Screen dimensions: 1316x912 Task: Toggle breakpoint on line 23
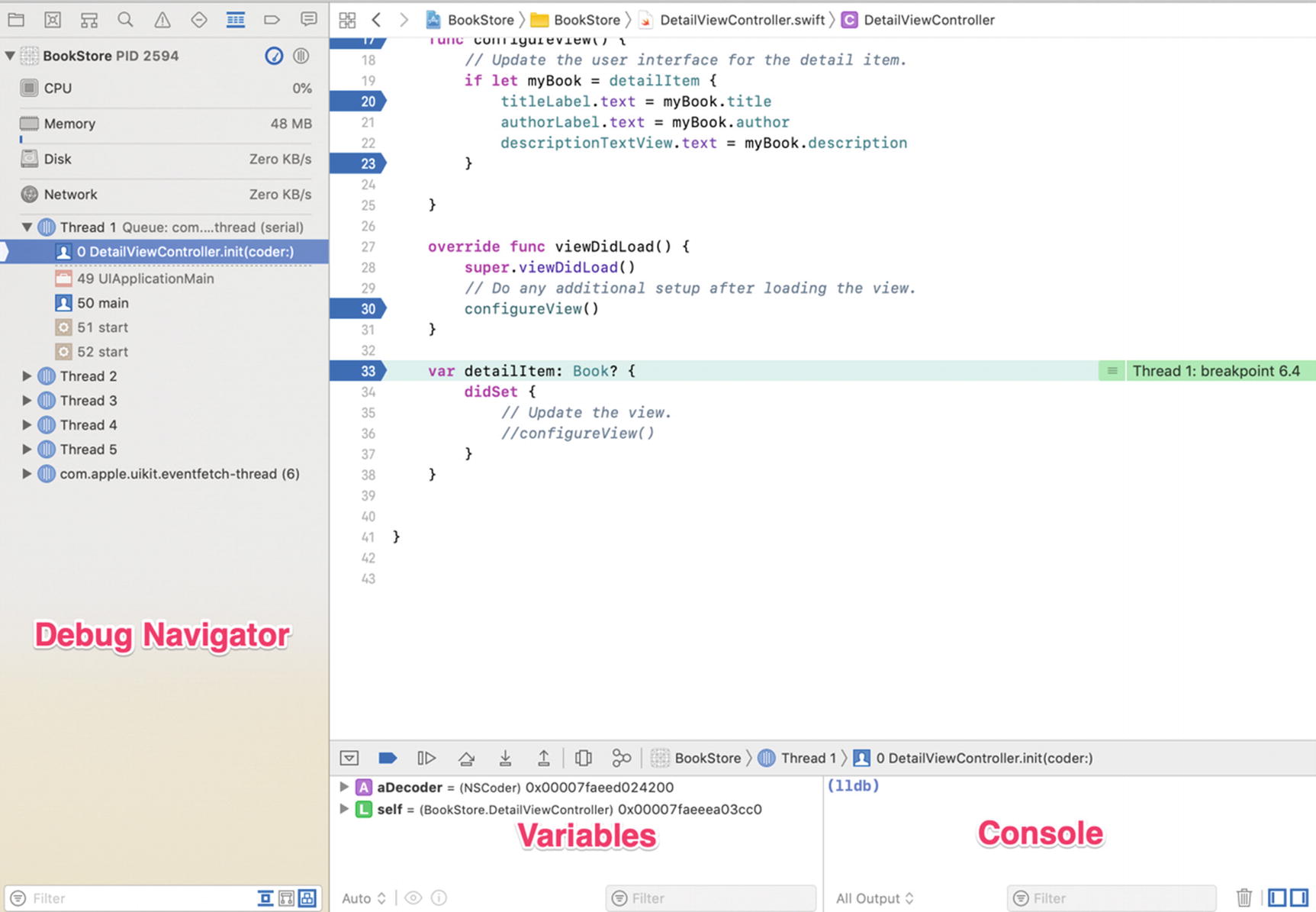coord(359,163)
